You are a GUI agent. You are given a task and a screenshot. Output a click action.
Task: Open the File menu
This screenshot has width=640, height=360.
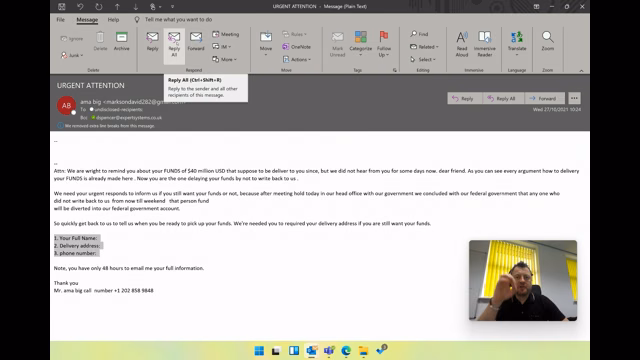(60, 20)
